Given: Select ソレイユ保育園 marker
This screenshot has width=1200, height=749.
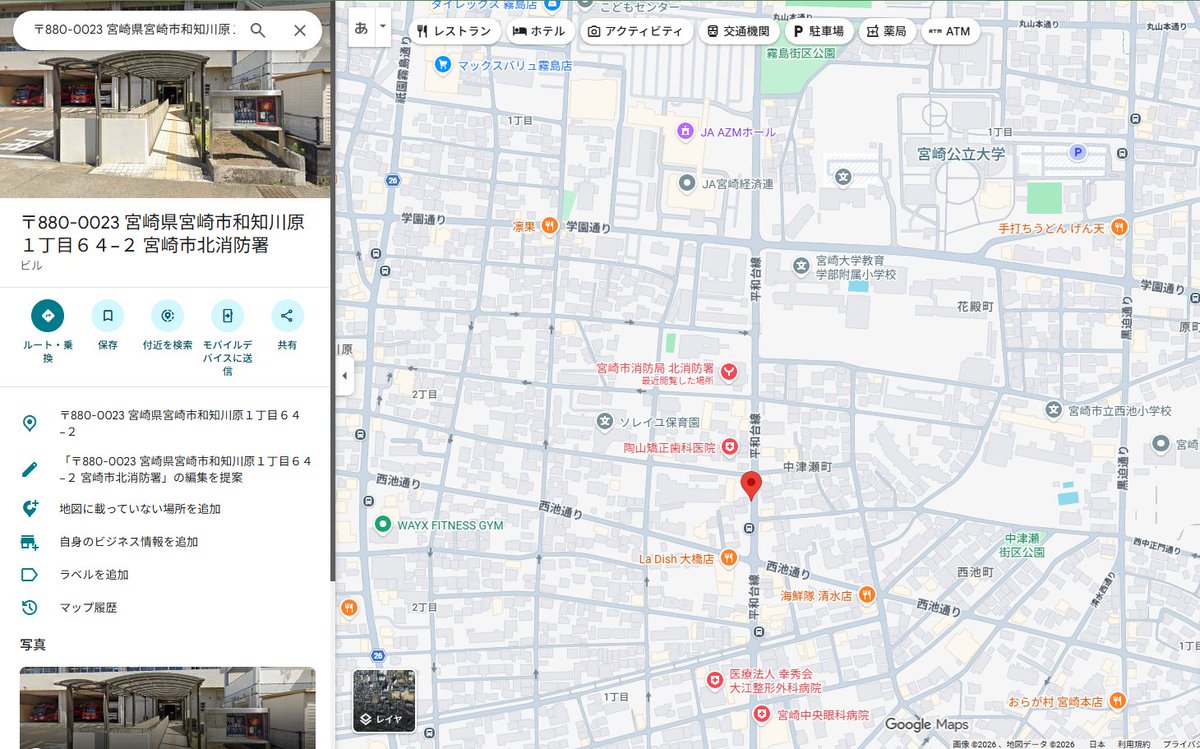Looking at the screenshot, I should 604,421.
